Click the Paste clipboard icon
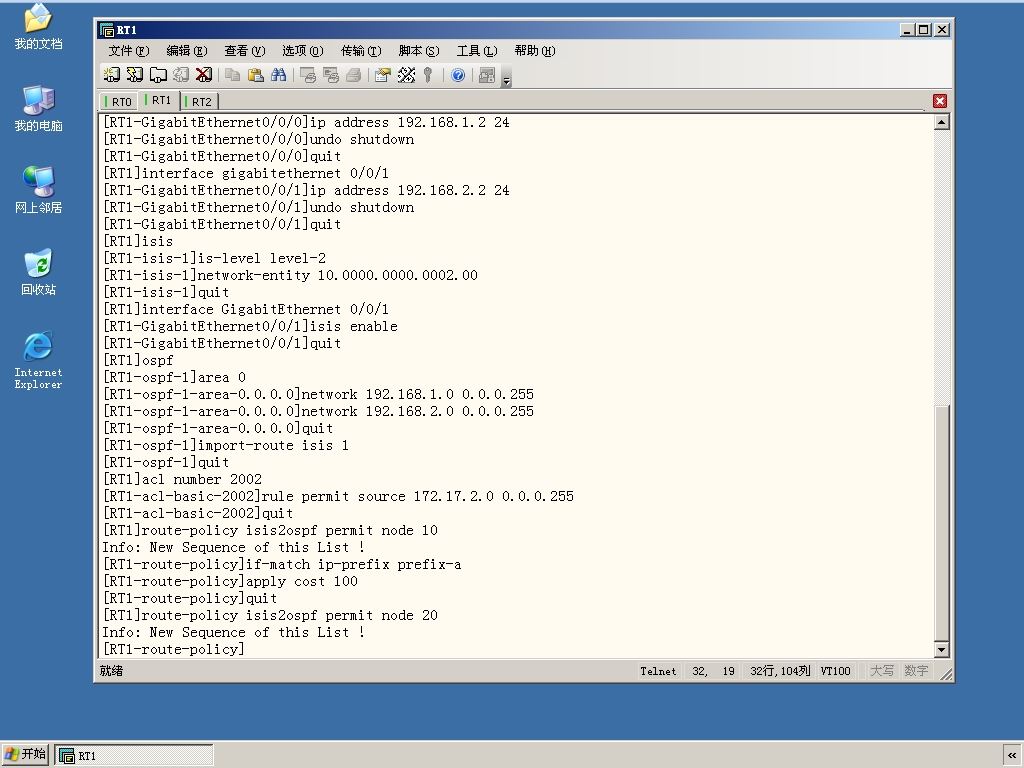The height and width of the screenshot is (768, 1024). 255,75
